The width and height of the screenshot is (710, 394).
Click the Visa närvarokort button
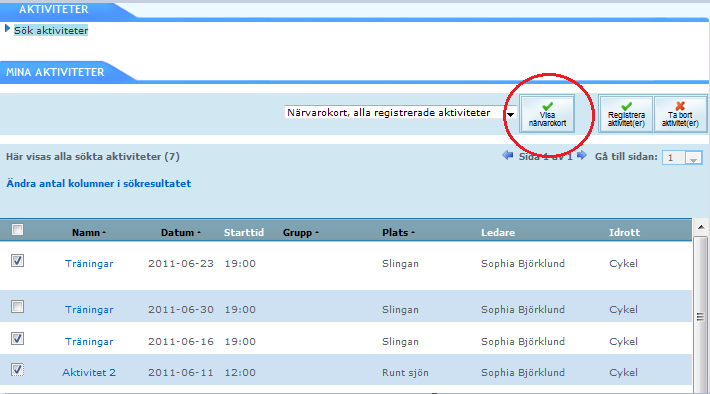[x=547, y=114]
